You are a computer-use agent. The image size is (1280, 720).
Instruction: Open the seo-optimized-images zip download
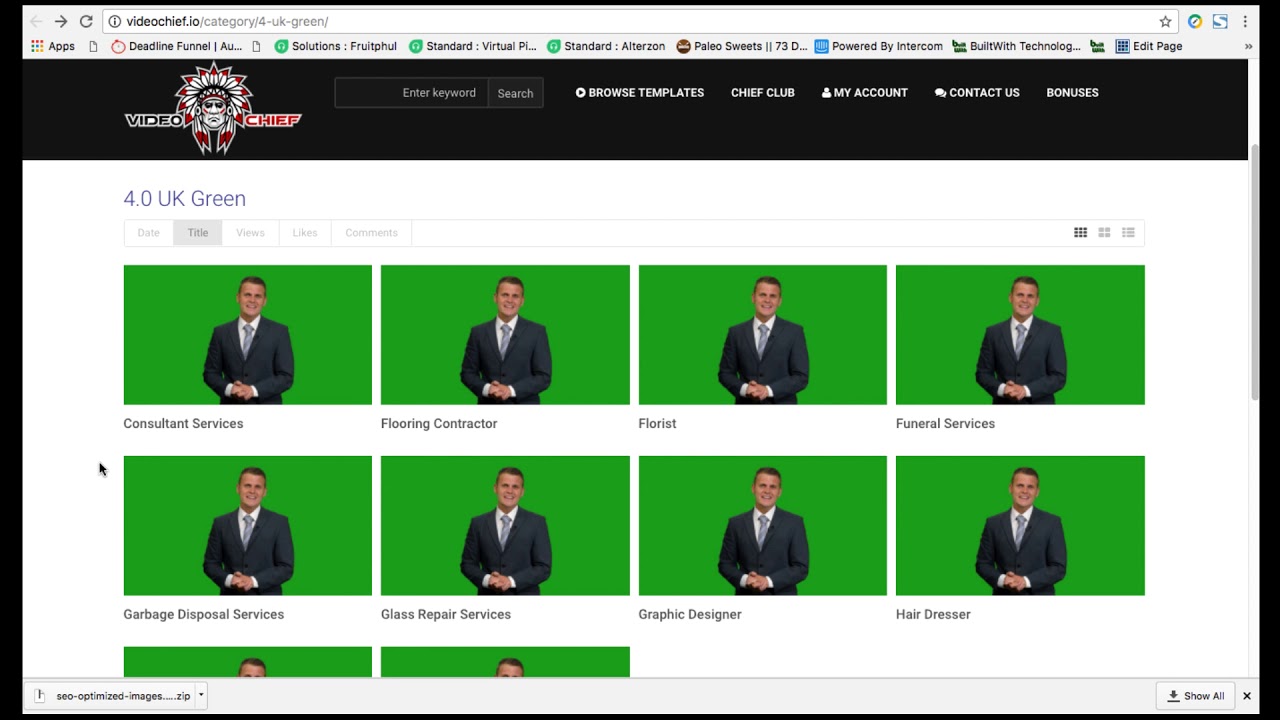[112, 696]
